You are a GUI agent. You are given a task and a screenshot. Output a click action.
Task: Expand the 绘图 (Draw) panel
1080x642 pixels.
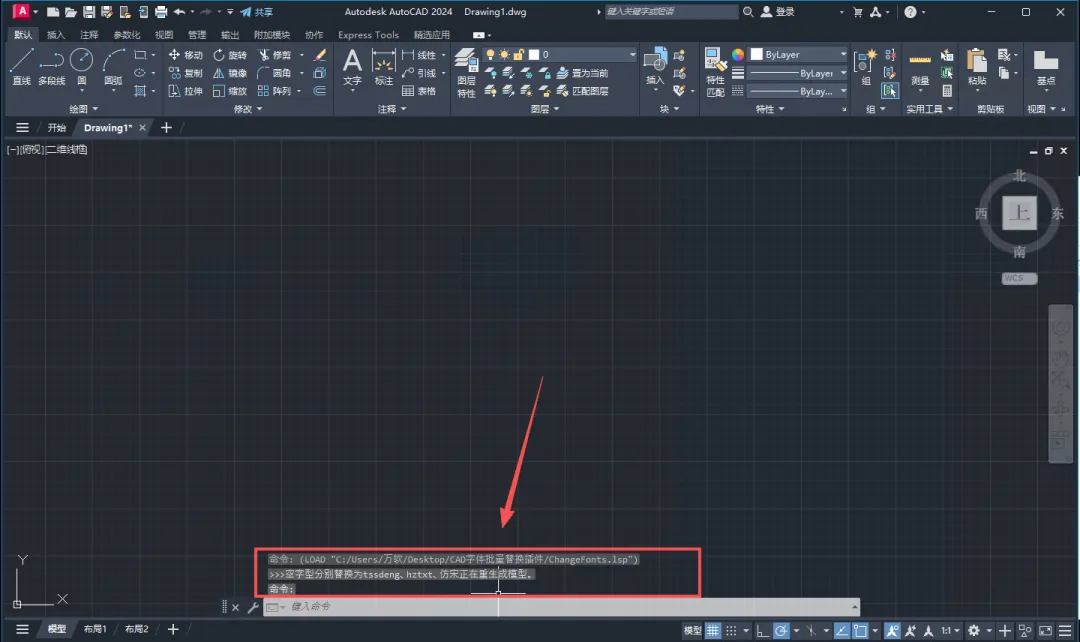coord(83,109)
